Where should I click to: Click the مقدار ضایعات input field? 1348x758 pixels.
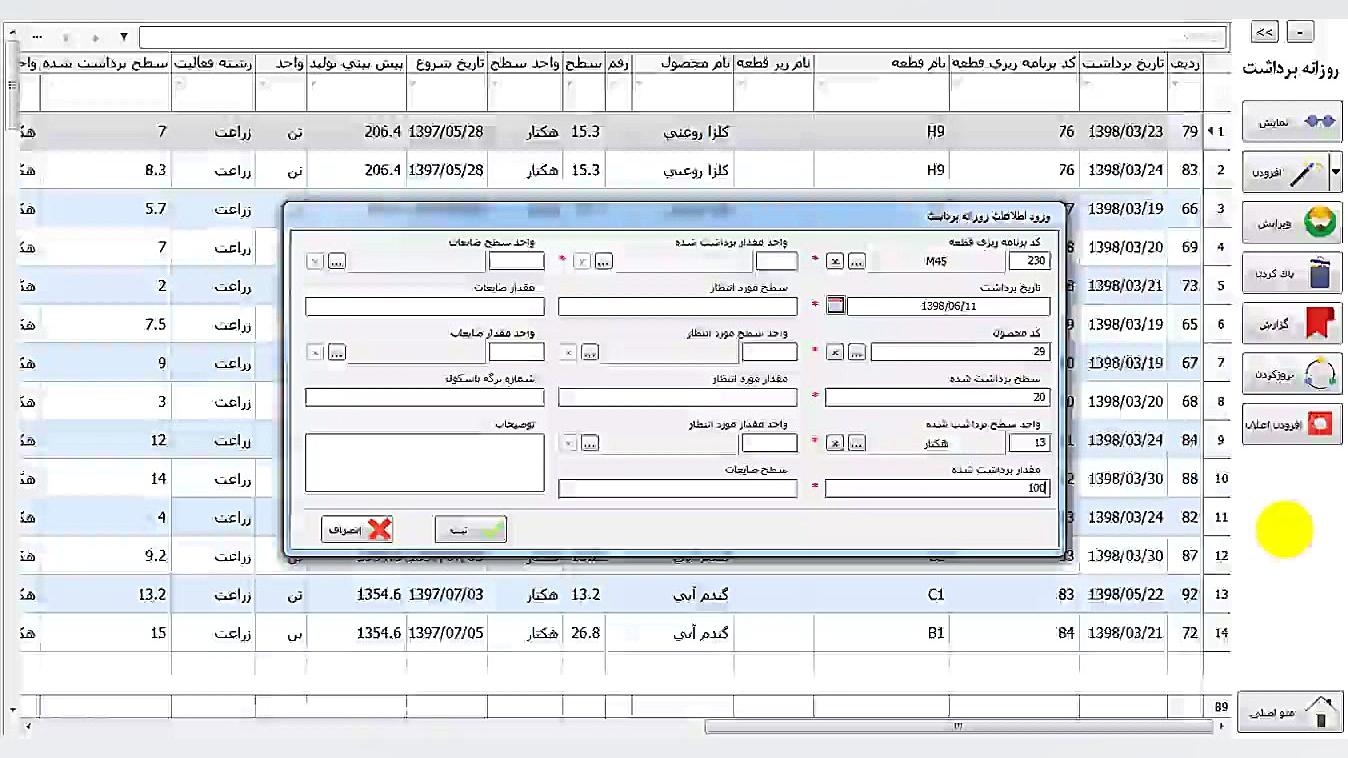[x=425, y=306]
